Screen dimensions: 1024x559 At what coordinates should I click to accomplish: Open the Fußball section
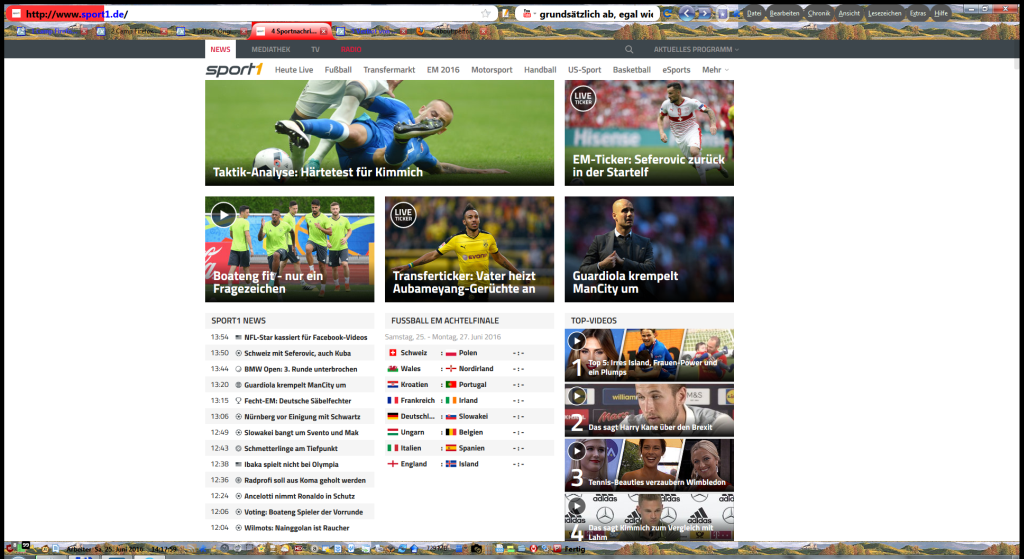[x=338, y=70]
